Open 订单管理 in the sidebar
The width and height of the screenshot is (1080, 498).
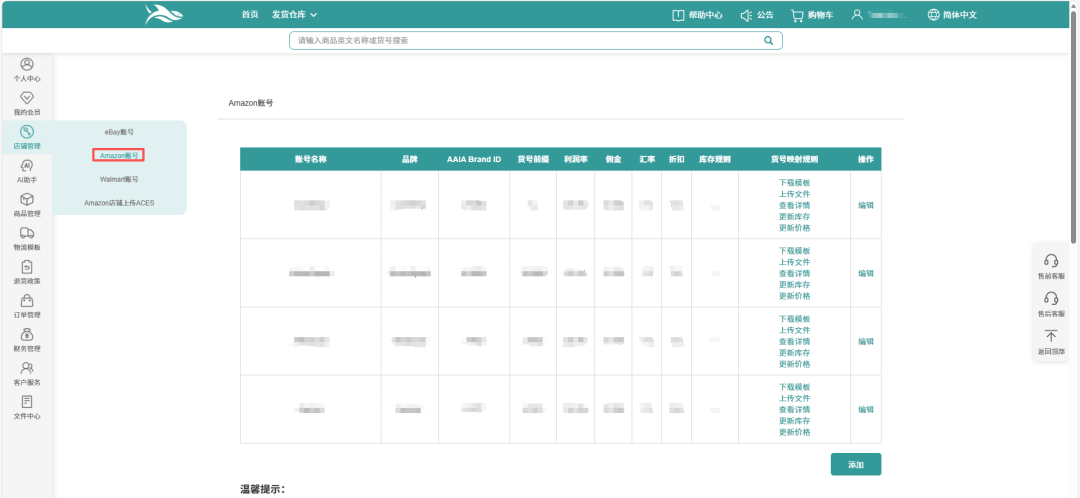click(27, 302)
